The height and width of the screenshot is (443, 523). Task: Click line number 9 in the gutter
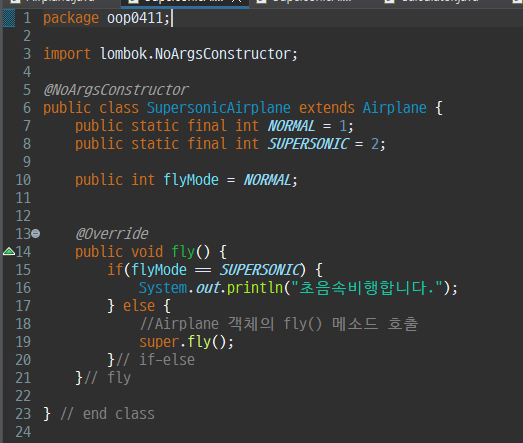(x=27, y=162)
